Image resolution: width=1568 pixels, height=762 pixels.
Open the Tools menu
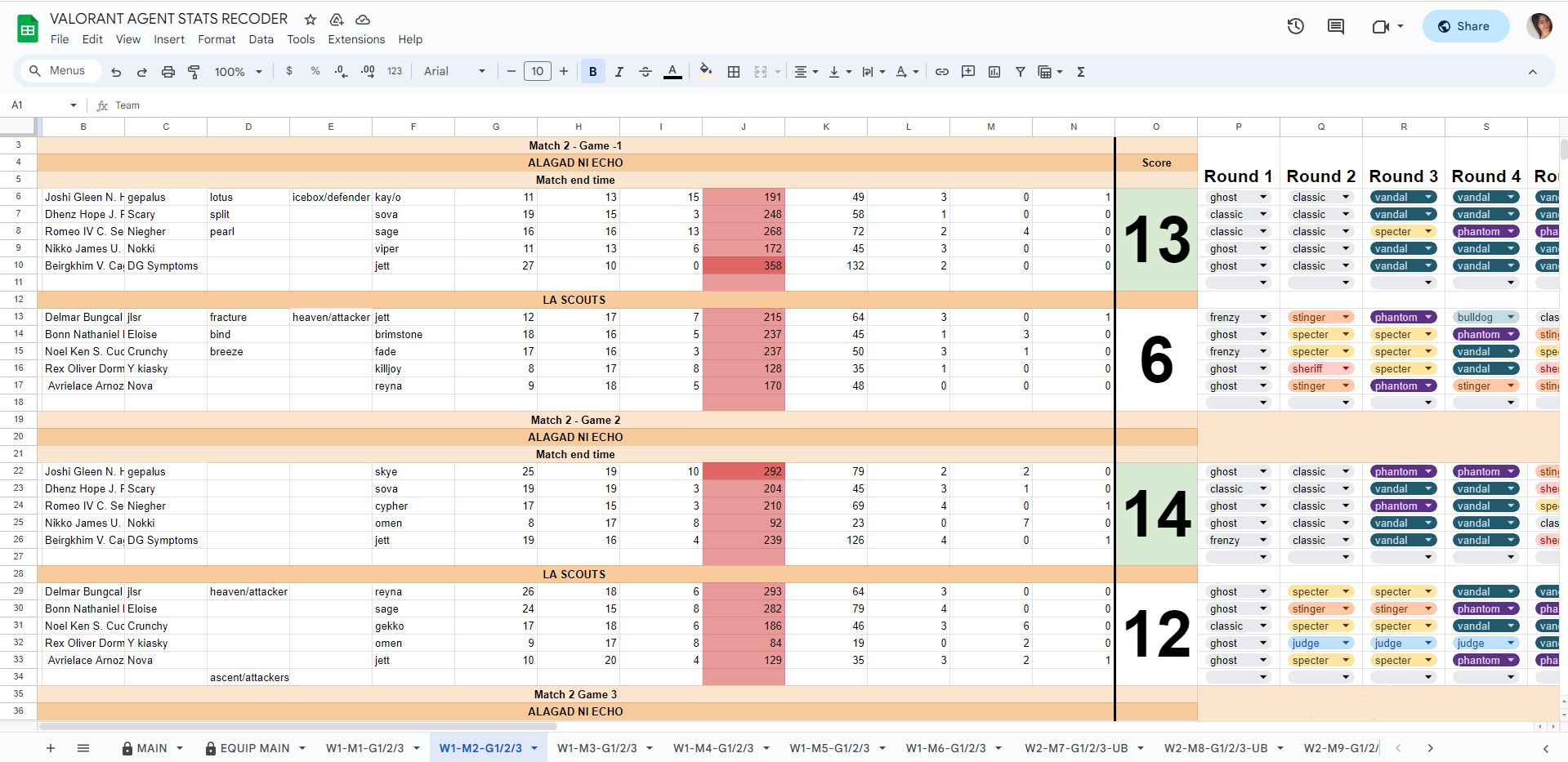(301, 39)
